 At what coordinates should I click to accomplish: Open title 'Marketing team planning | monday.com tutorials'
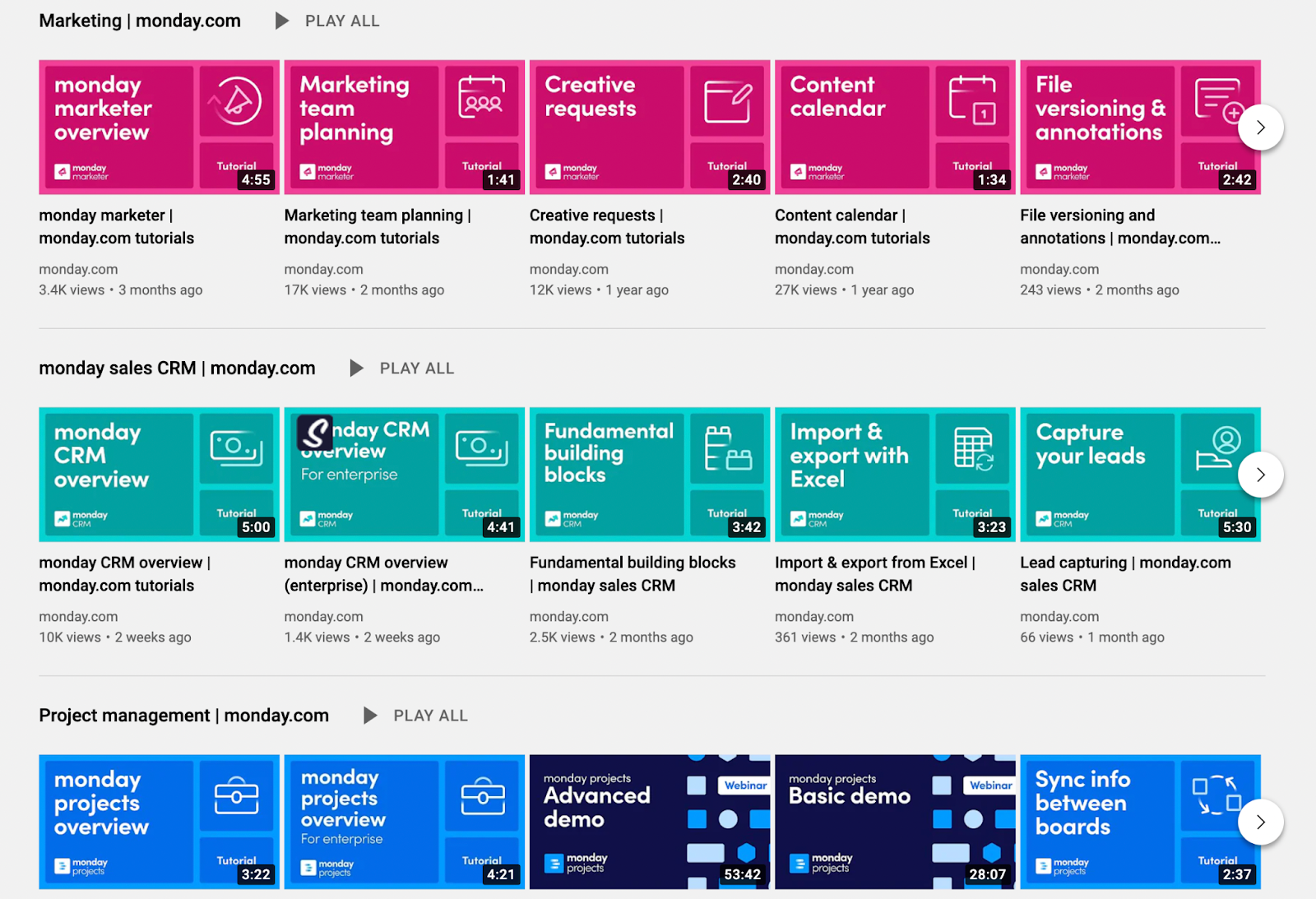coord(378,227)
